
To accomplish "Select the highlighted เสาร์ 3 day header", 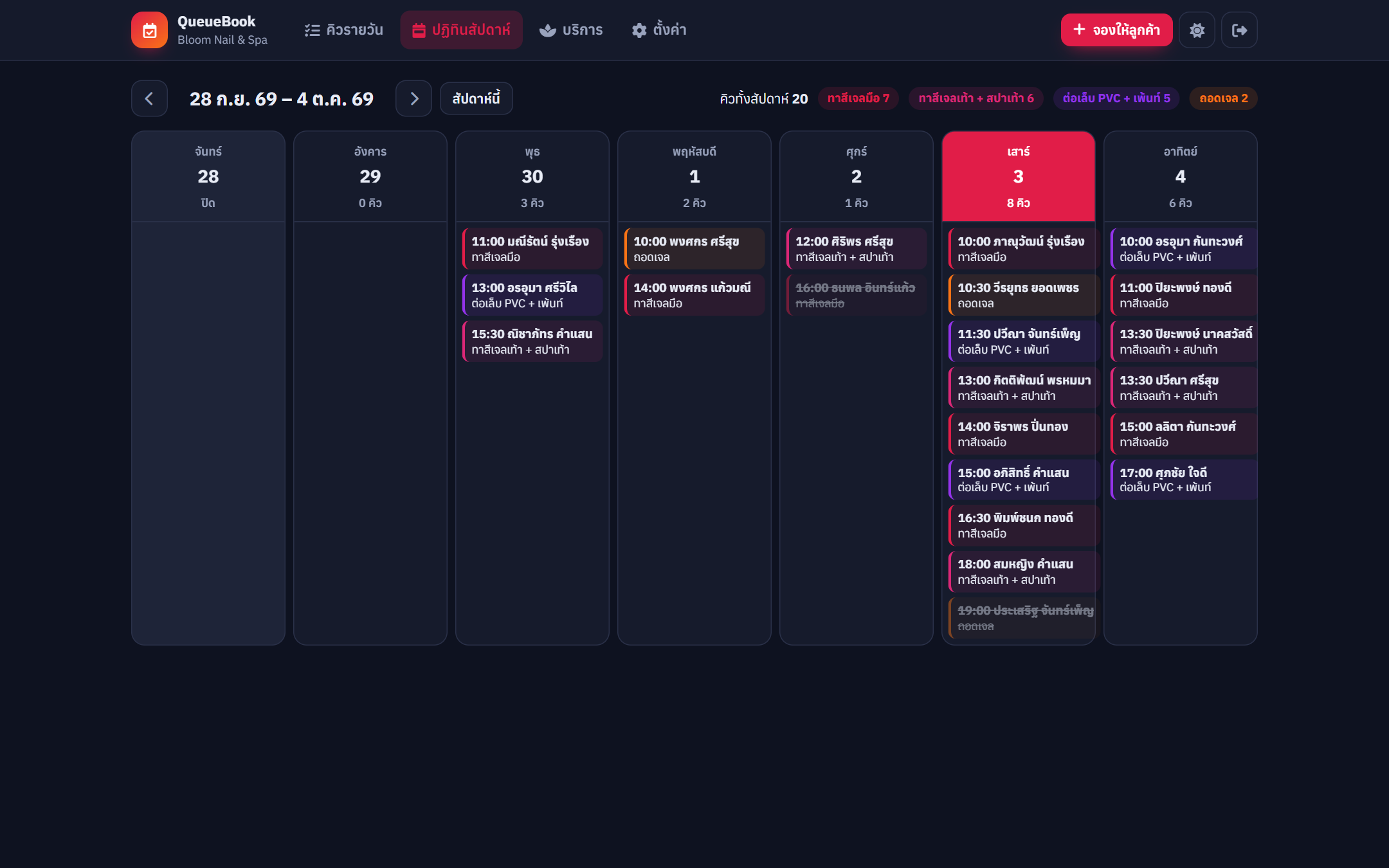I will pos(1019,177).
